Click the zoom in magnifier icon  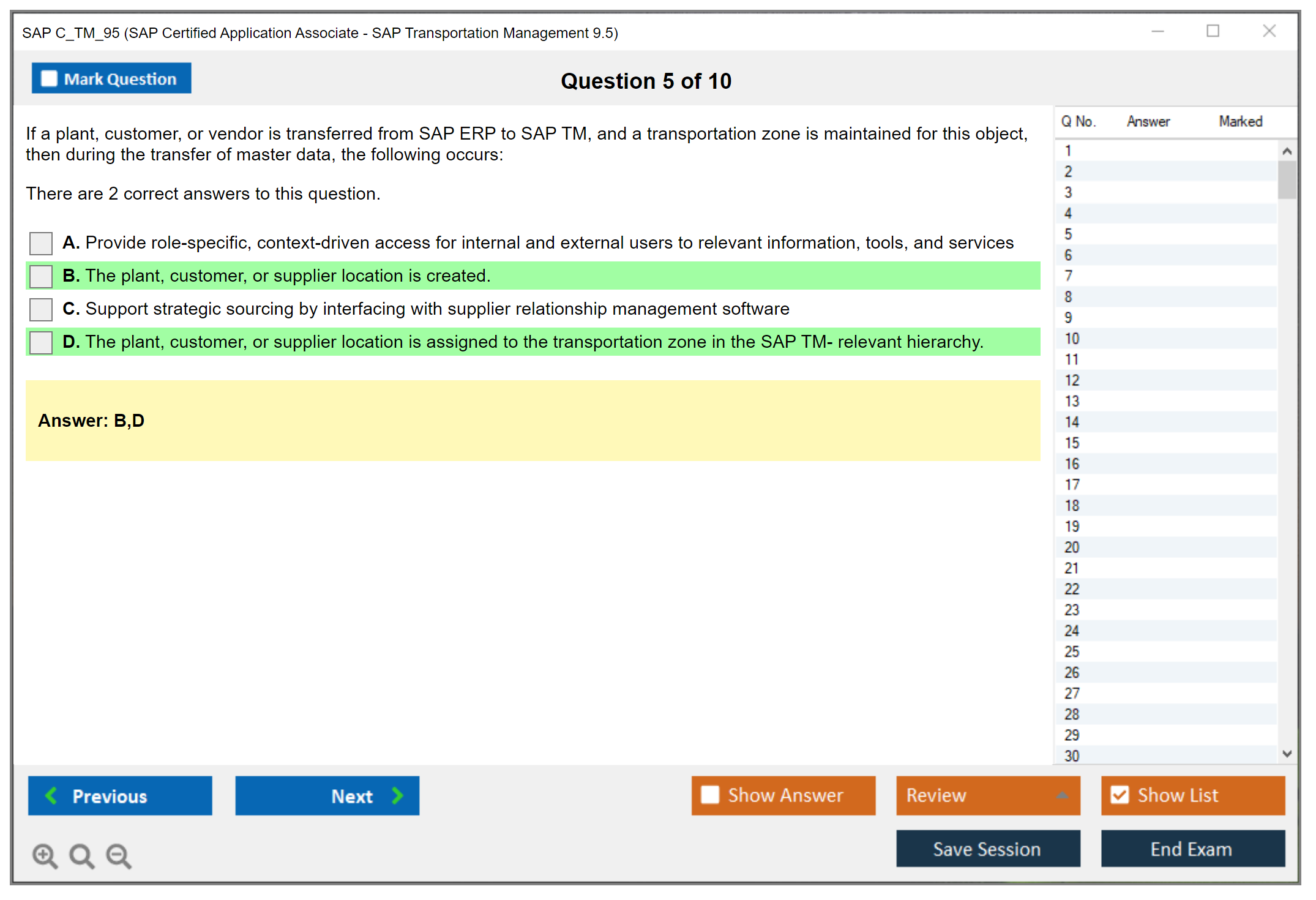pos(45,855)
